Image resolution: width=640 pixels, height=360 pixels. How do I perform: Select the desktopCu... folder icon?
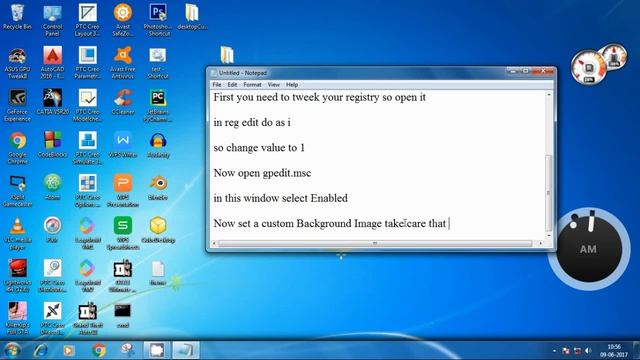[x=192, y=17]
